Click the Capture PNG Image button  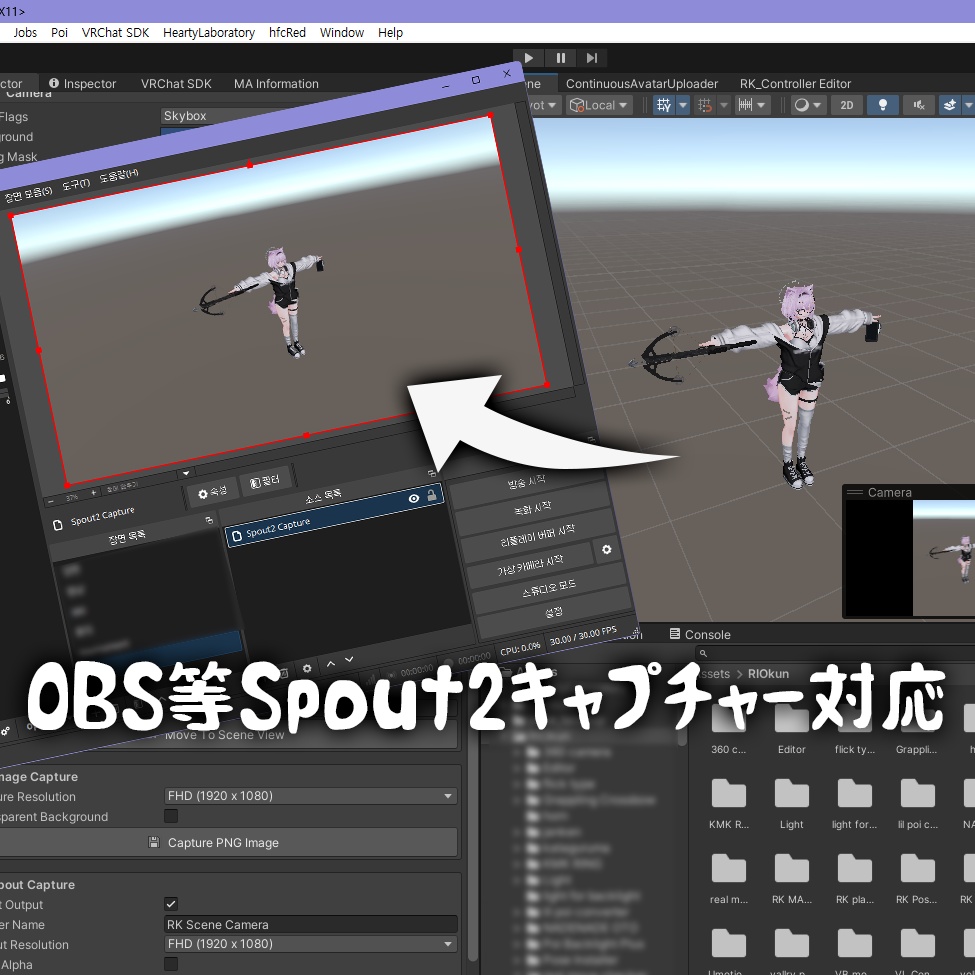[224, 843]
